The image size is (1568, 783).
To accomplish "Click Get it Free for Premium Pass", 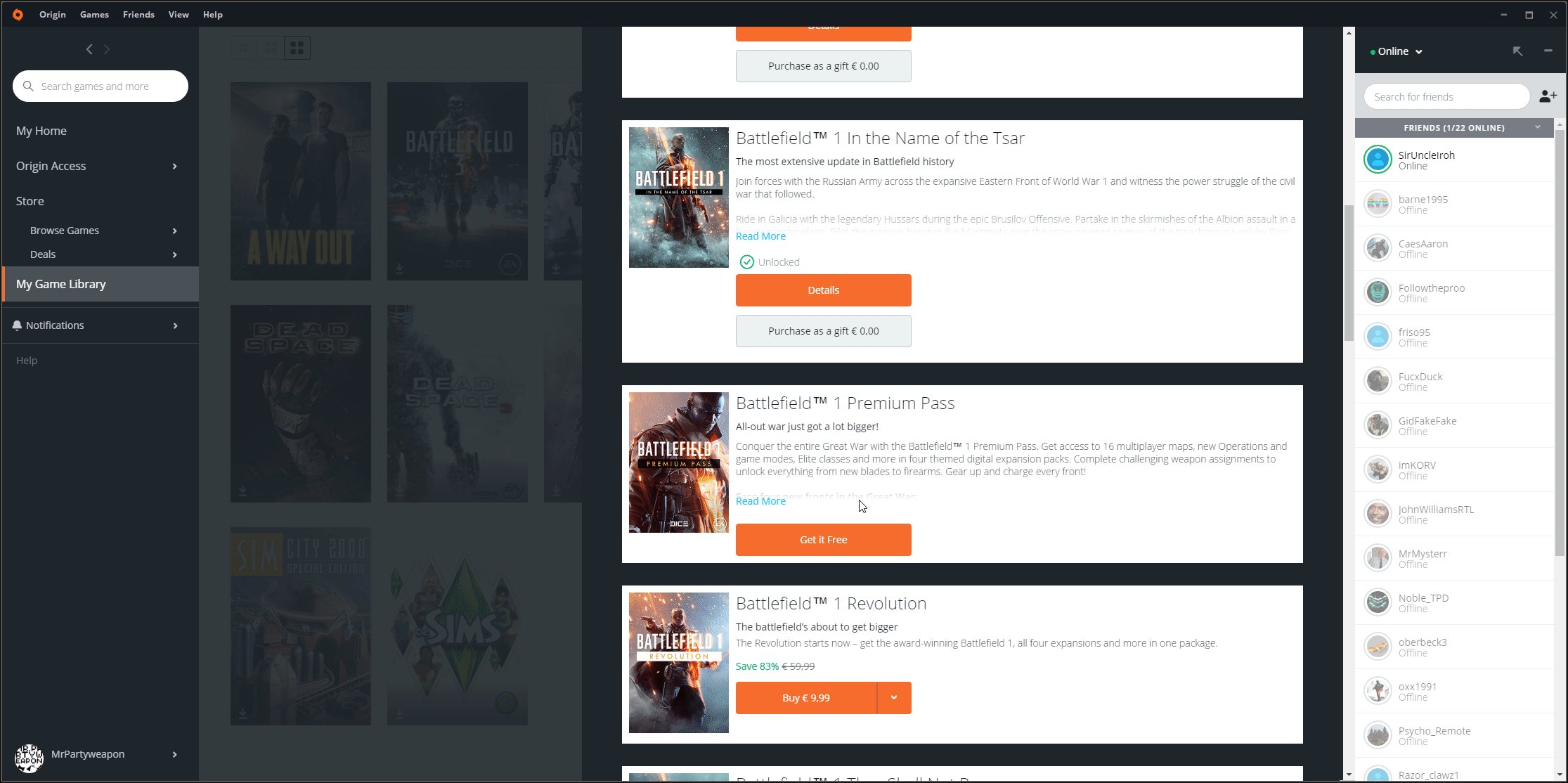I will (823, 540).
